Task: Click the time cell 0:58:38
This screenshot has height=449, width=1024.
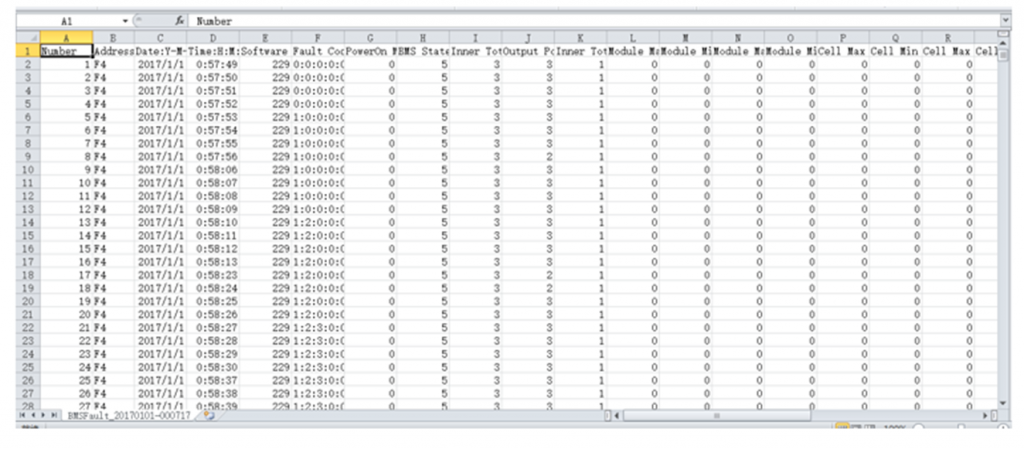Action: tap(213, 394)
